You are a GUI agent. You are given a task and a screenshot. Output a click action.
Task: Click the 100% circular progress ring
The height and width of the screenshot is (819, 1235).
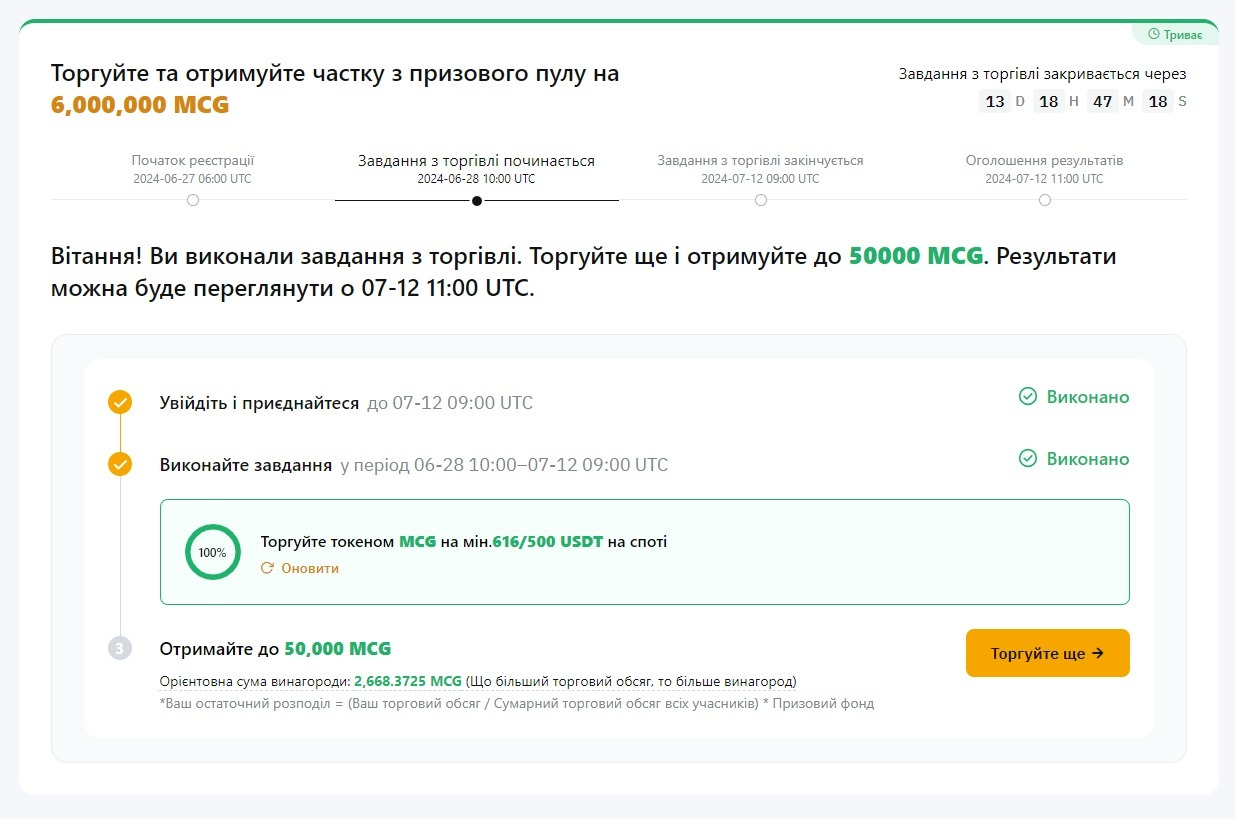coord(212,552)
